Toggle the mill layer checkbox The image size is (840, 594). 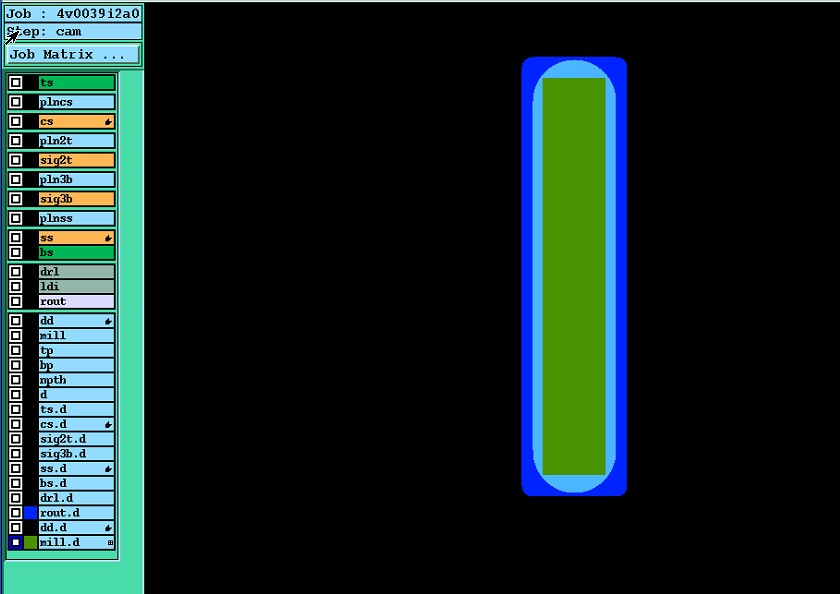coord(16,336)
